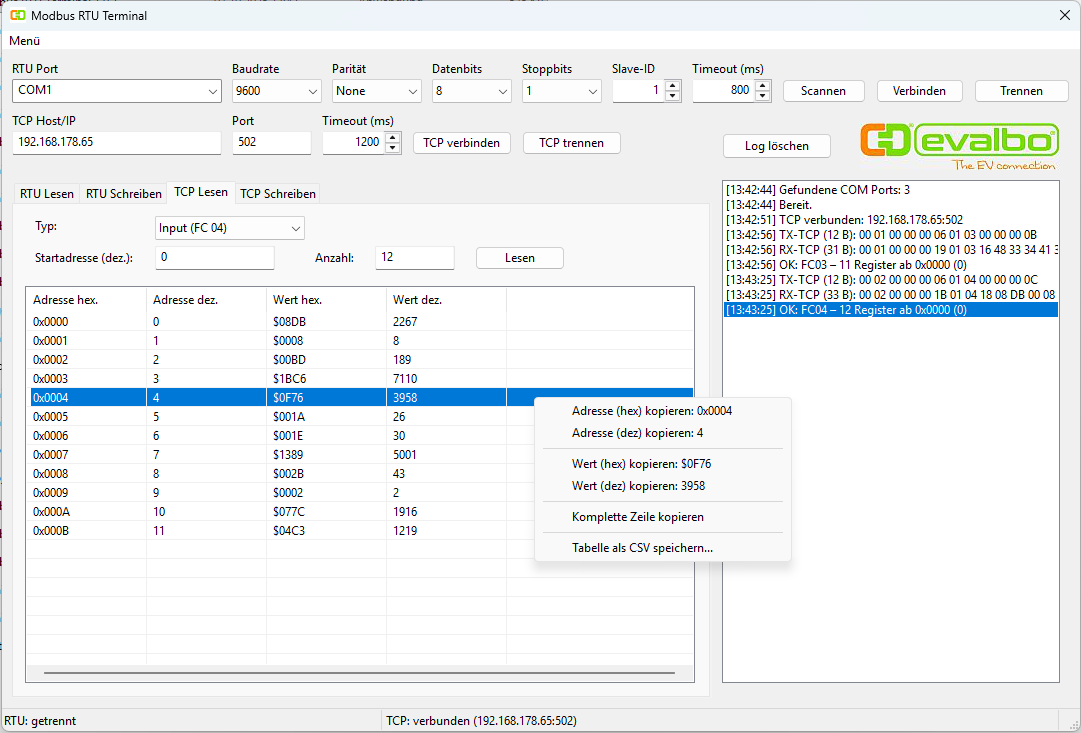Click the evalbo logo image

click(959, 146)
